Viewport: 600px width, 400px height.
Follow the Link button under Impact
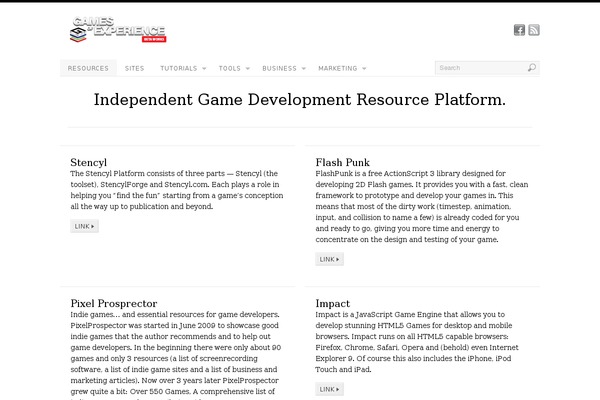click(329, 389)
